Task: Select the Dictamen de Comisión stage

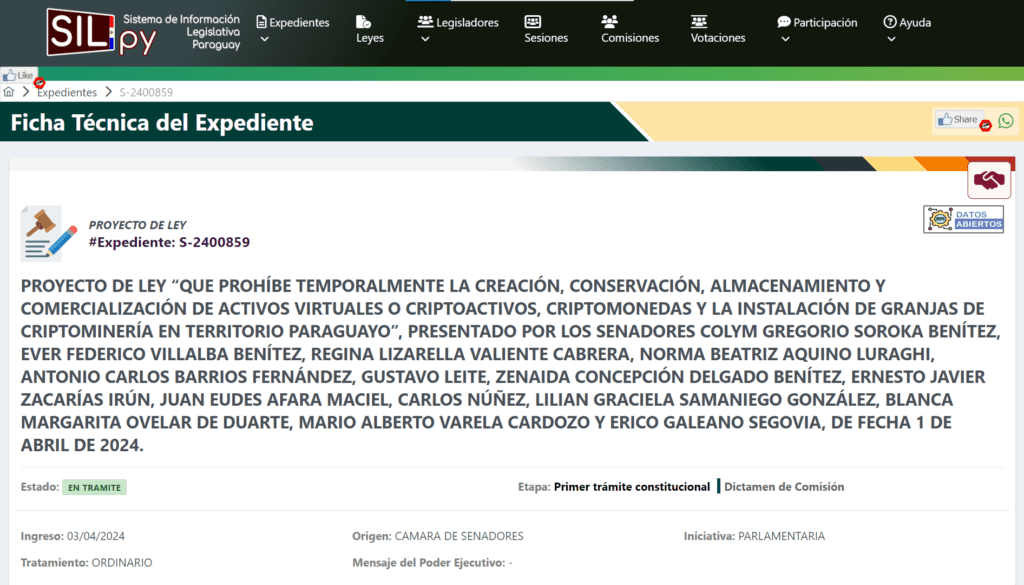Action: 784,487
